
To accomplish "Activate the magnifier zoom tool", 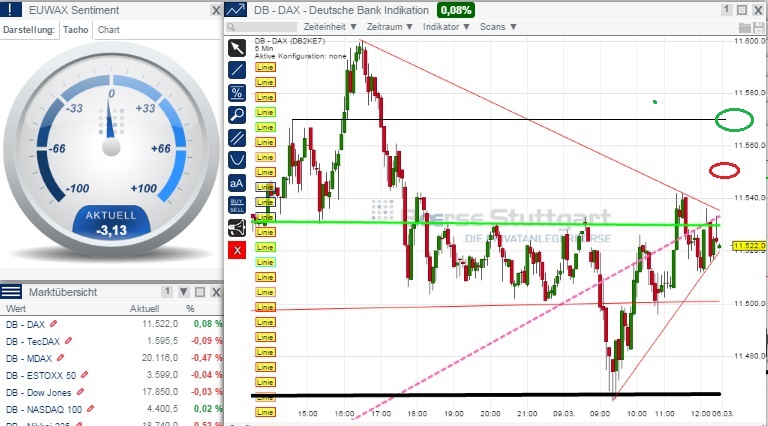I will click(x=237, y=115).
